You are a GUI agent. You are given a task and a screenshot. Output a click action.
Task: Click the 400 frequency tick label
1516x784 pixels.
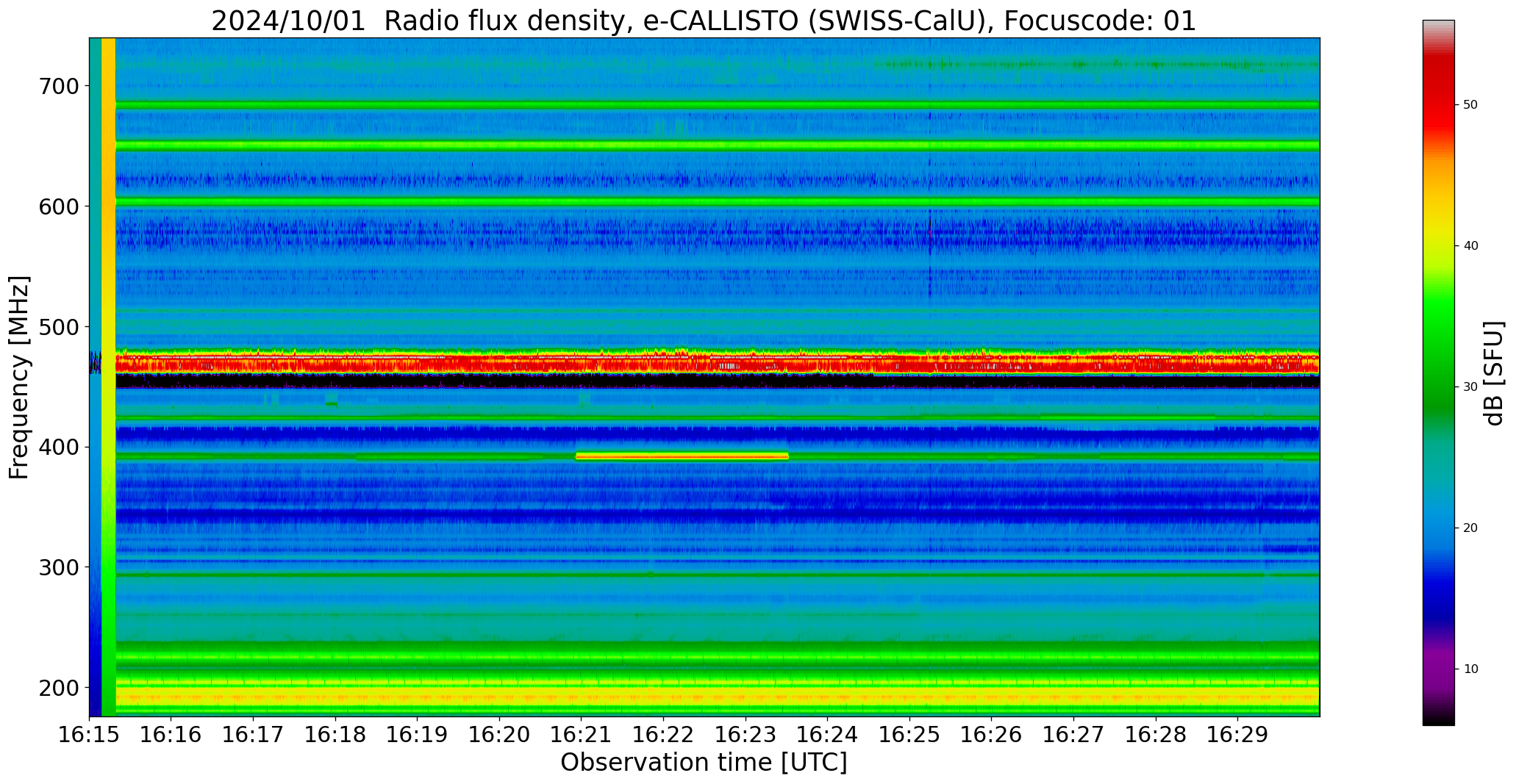click(58, 447)
